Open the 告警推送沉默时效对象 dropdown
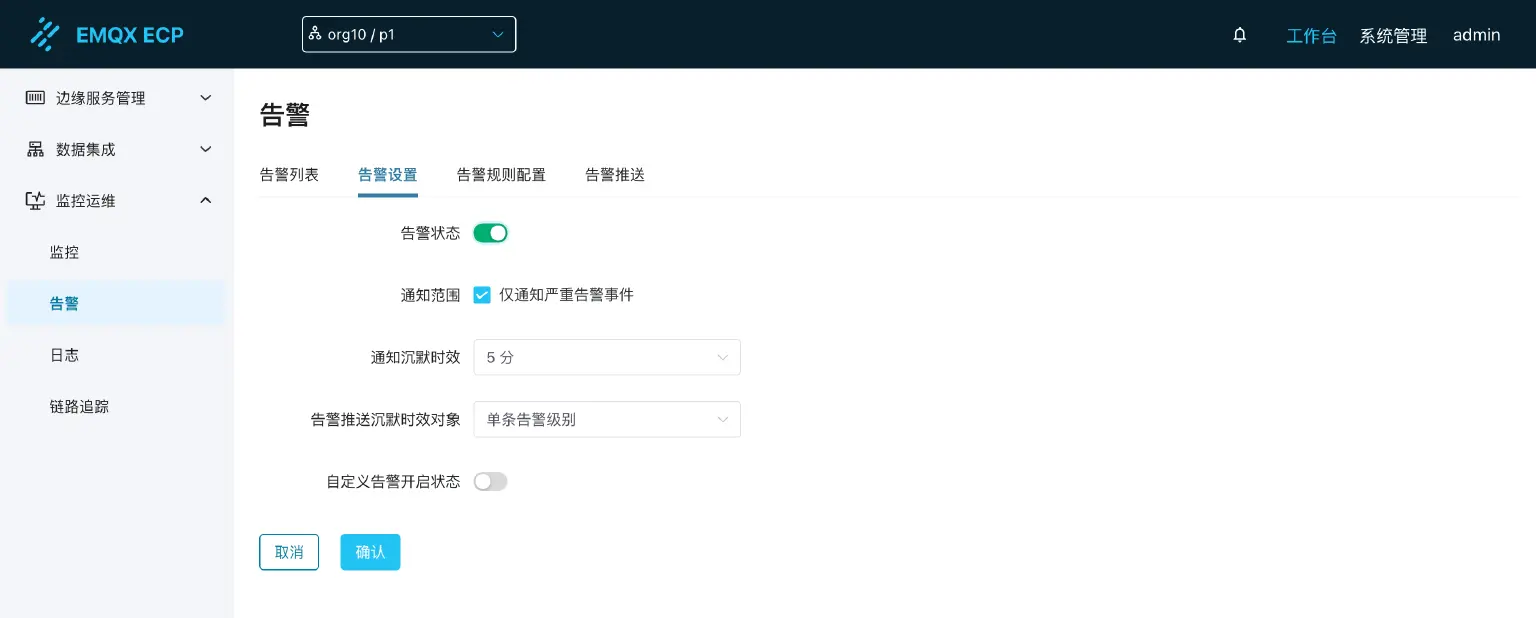Screen dimensions: 1536x618 coord(607,419)
